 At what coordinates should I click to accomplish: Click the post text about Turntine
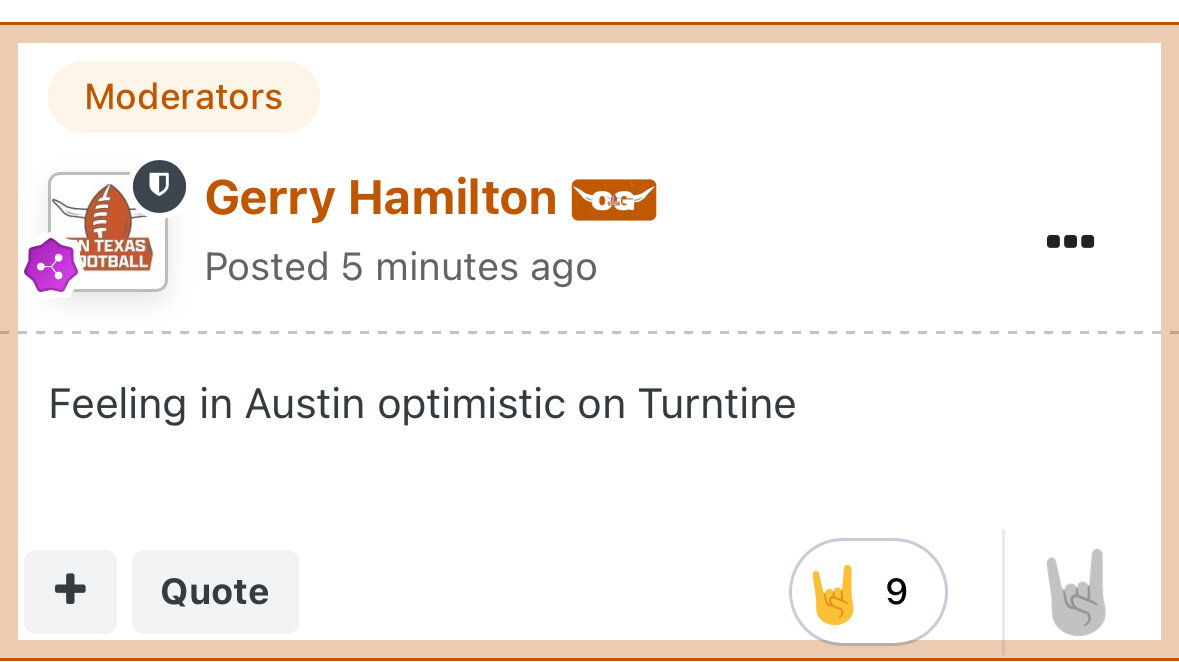pyautogui.click(x=422, y=404)
